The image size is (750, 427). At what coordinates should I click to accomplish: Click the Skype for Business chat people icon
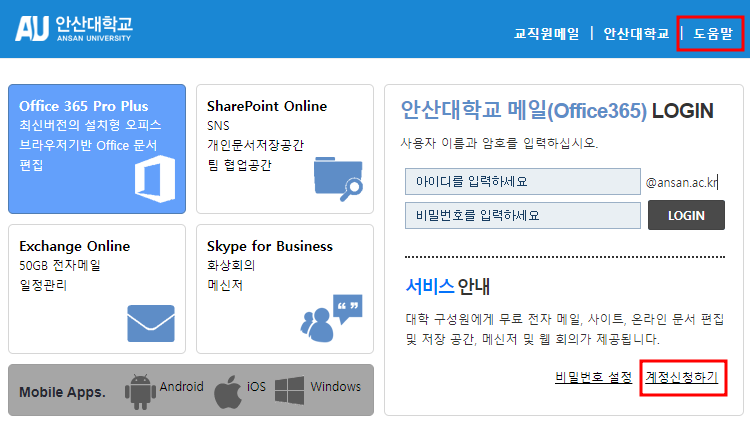pos(331,318)
